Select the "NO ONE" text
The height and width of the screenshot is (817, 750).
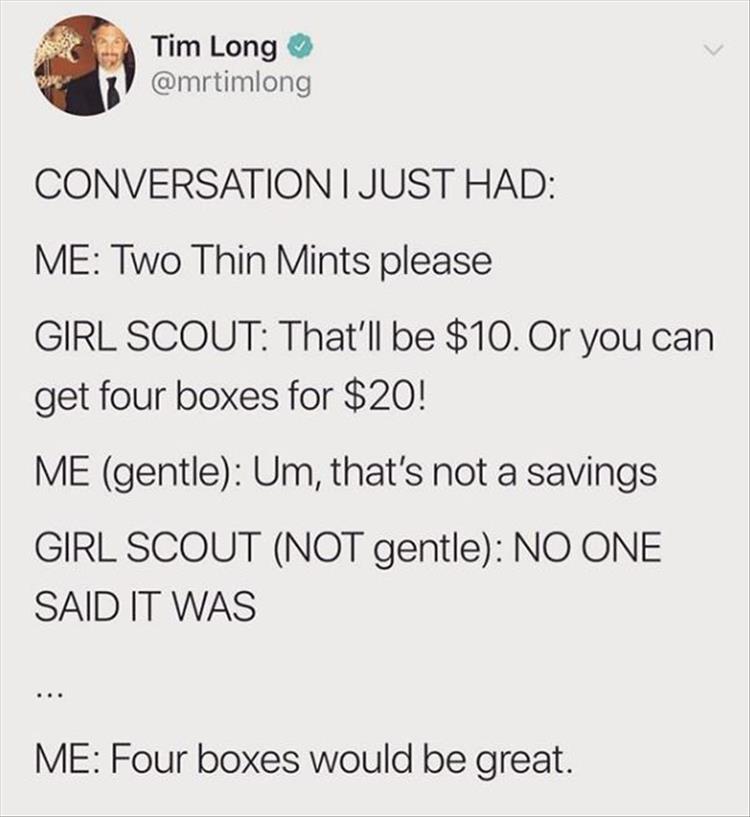point(588,548)
